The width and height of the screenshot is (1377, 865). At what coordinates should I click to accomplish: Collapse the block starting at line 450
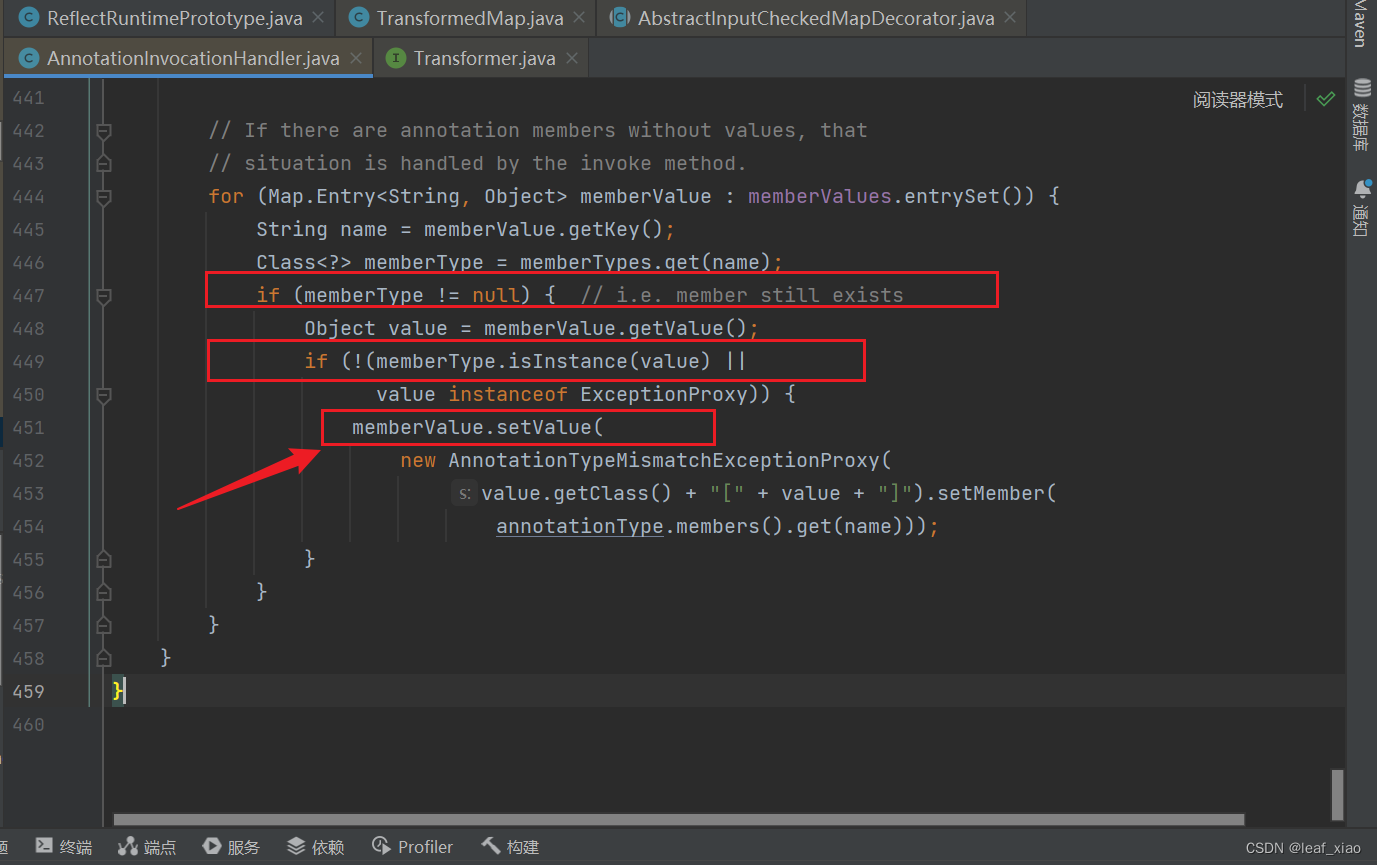[103, 395]
